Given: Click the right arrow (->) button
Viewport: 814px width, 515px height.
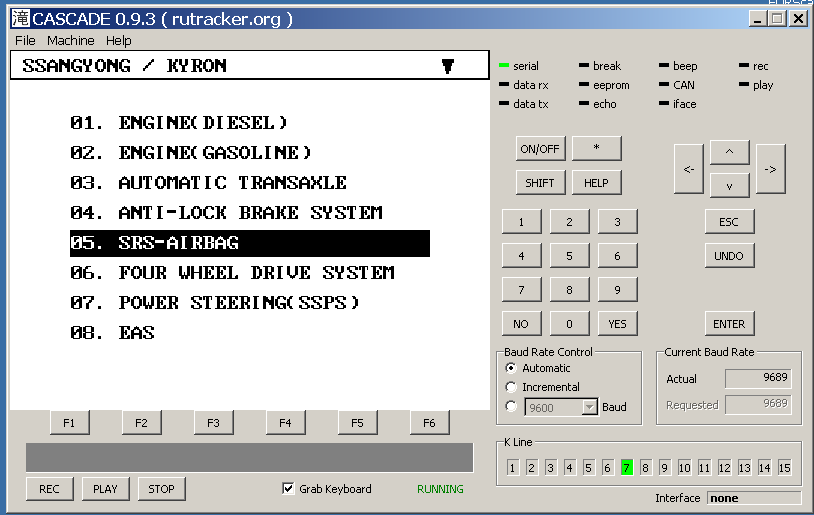Looking at the screenshot, I should click(x=770, y=169).
